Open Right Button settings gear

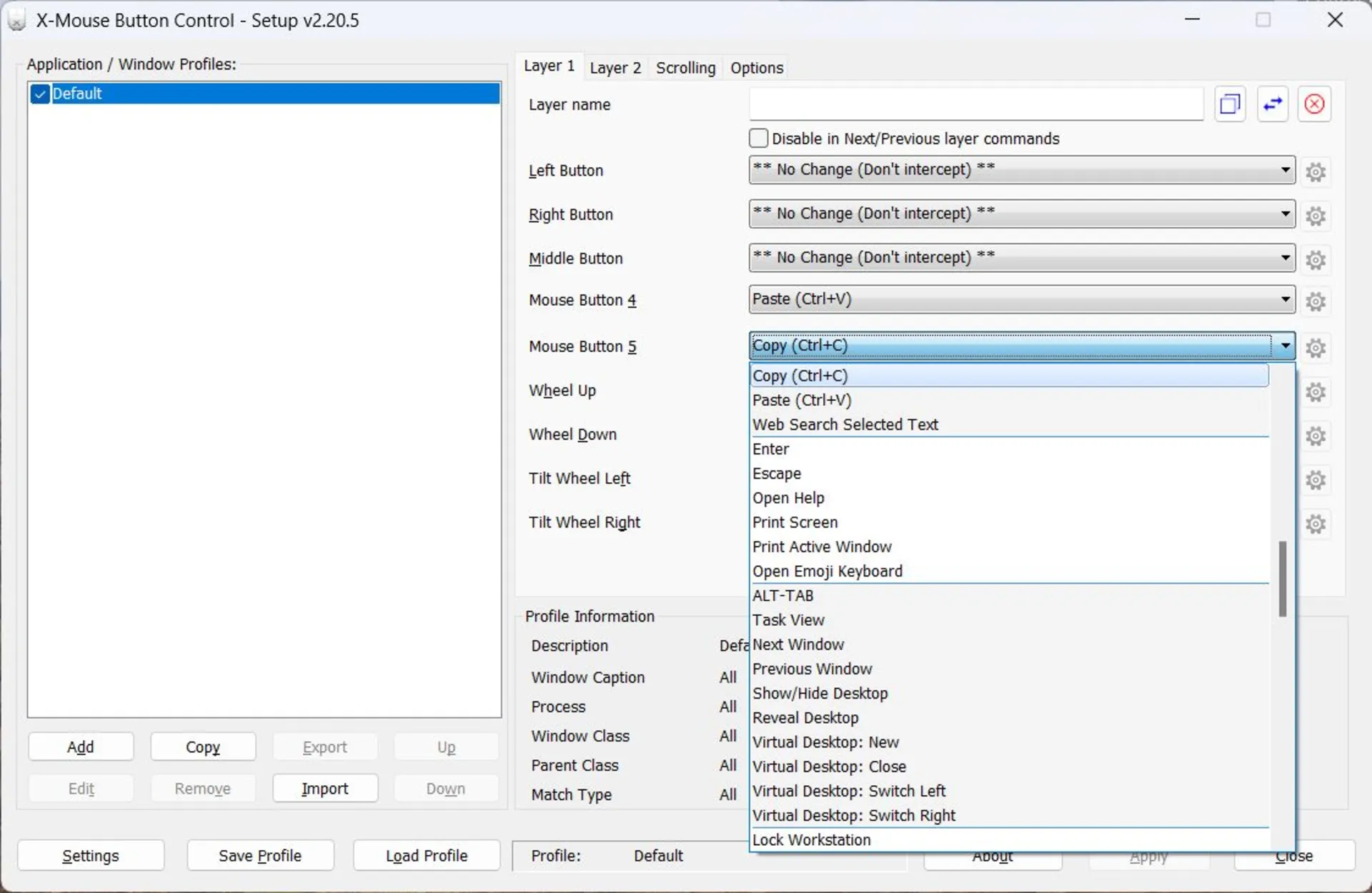click(1316, 215)
